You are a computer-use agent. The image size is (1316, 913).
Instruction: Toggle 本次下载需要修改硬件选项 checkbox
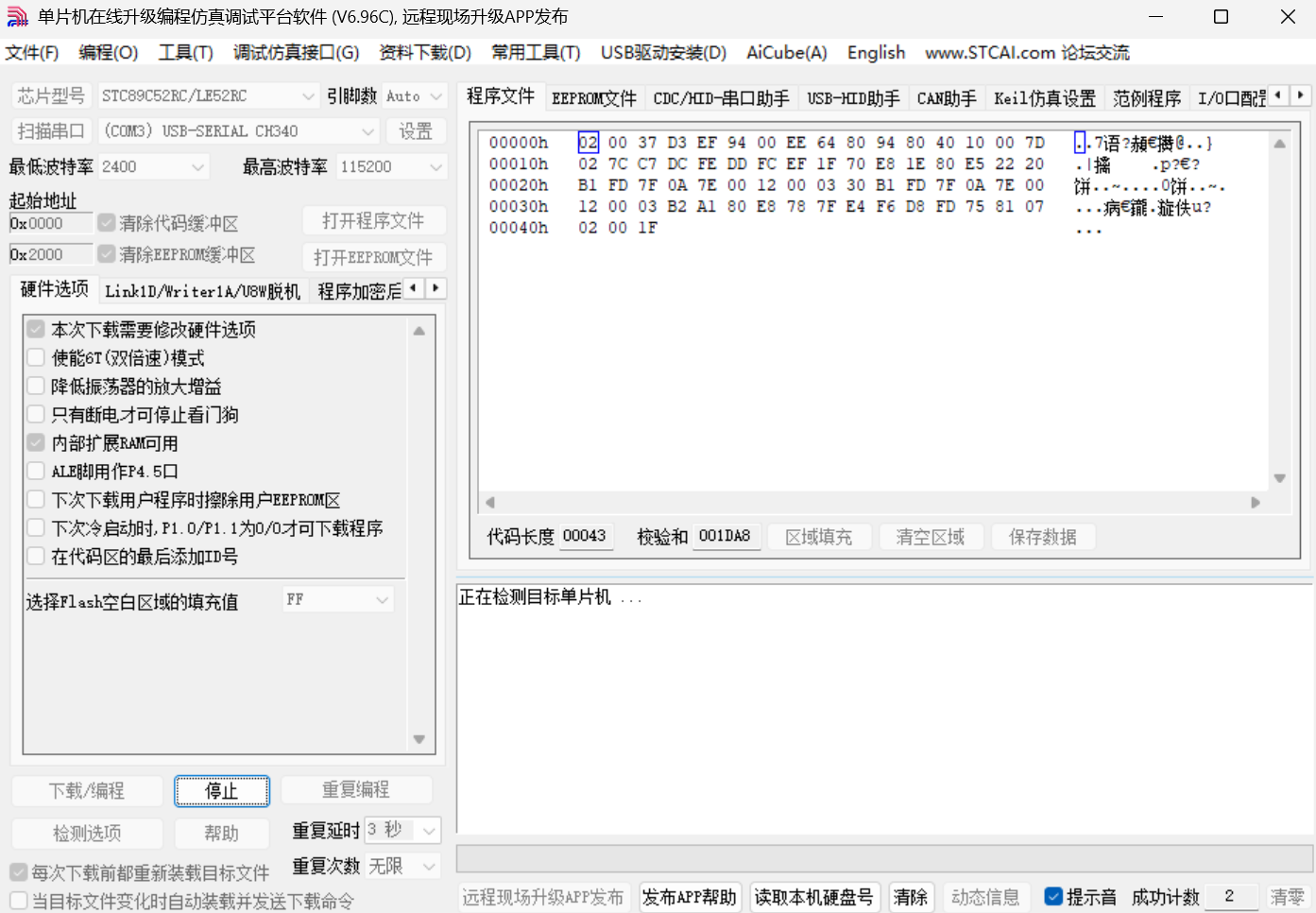(36, 329)
